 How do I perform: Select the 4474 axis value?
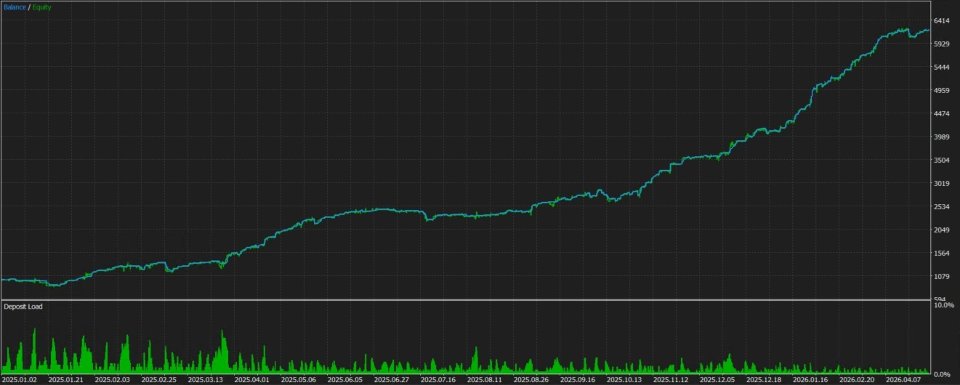coord(941,113)
